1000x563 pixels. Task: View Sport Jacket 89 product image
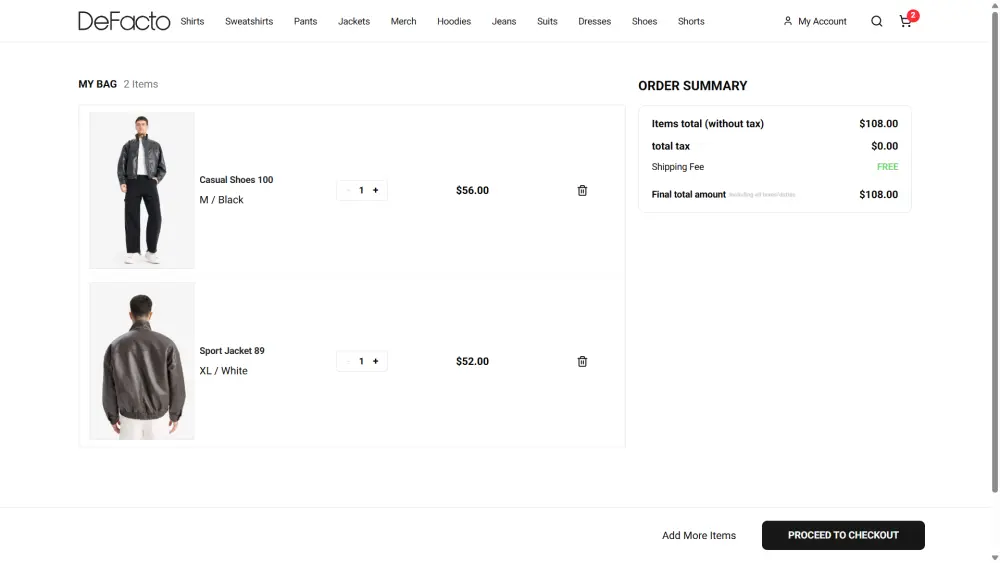[x=142, y=361]
